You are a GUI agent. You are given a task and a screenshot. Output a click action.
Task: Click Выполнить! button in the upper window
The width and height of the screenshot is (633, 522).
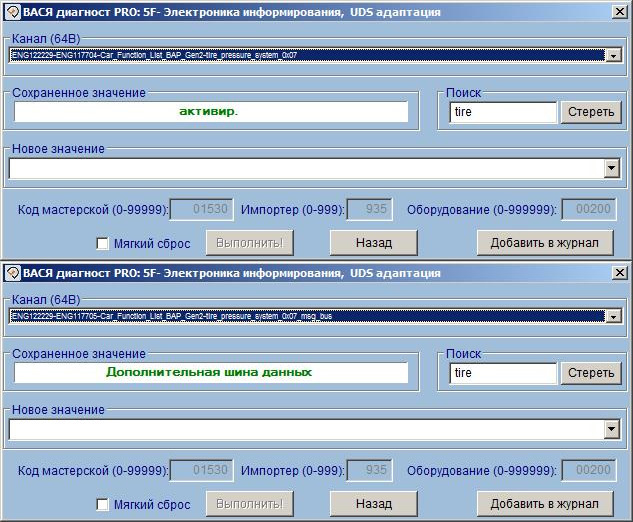pos(249,243)
